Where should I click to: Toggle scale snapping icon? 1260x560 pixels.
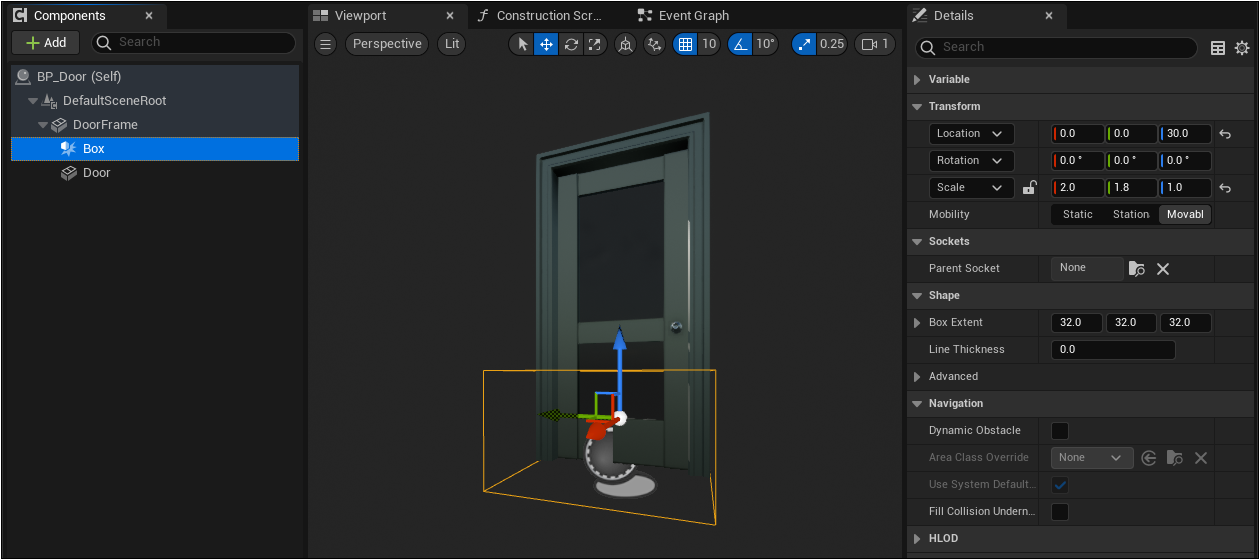(x=804, y=44)
